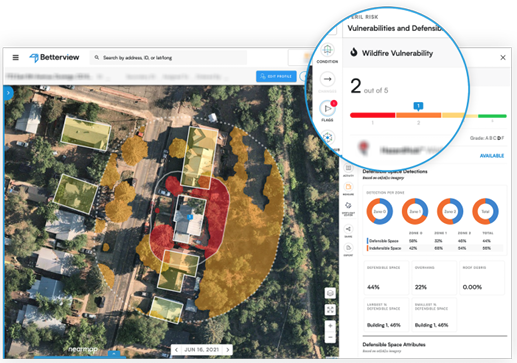
Task: Click the Zone 1 donut chart
Action: (415, 211)
